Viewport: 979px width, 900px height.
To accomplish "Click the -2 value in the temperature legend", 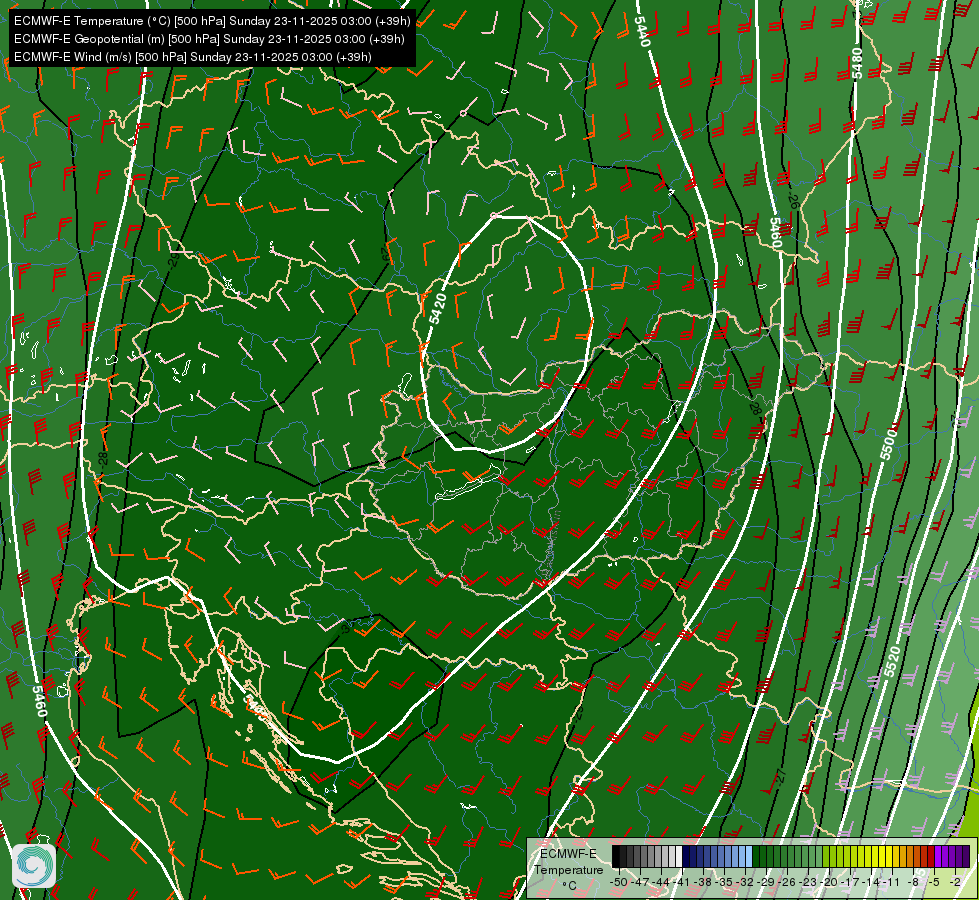I will click(955, 882).
